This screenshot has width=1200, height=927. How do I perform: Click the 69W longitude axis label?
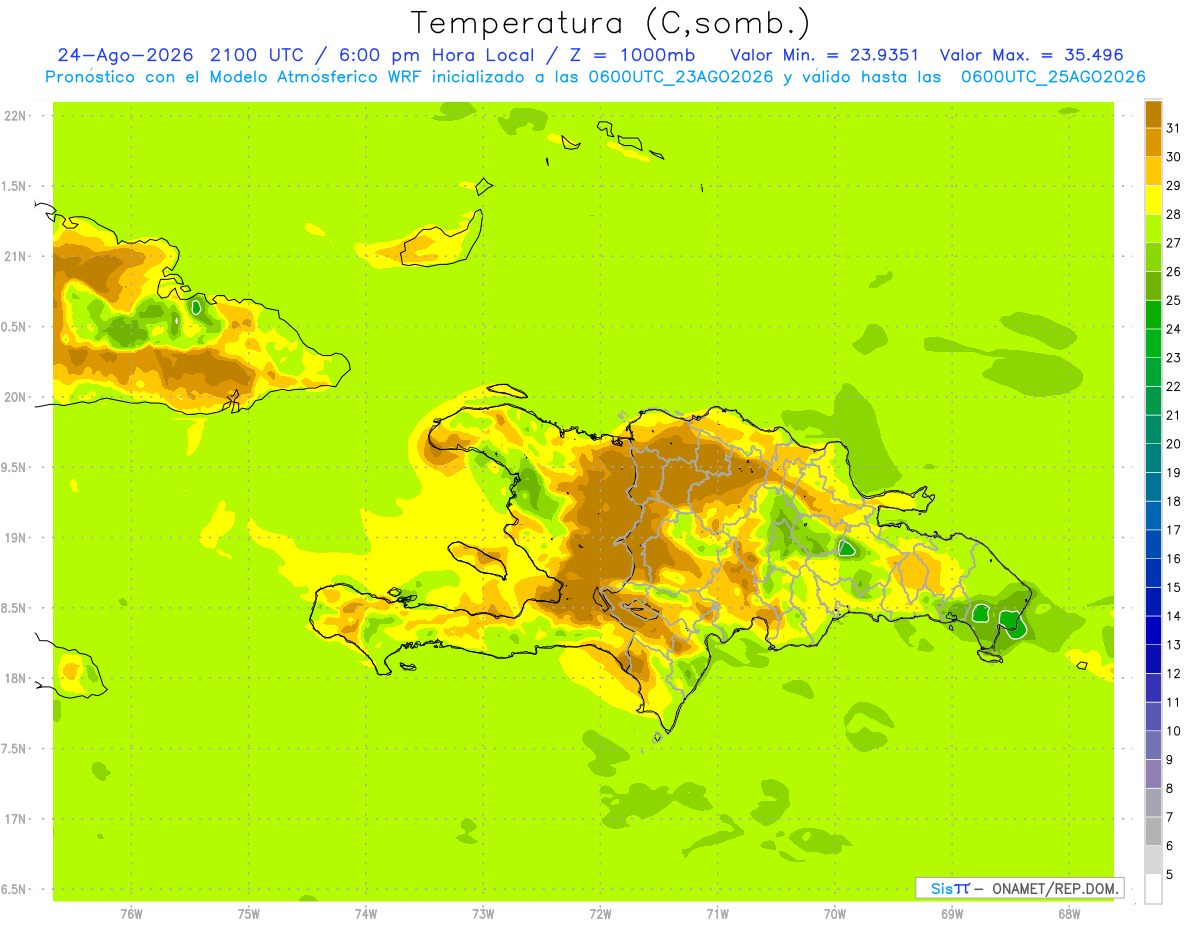tap(952, 913)
